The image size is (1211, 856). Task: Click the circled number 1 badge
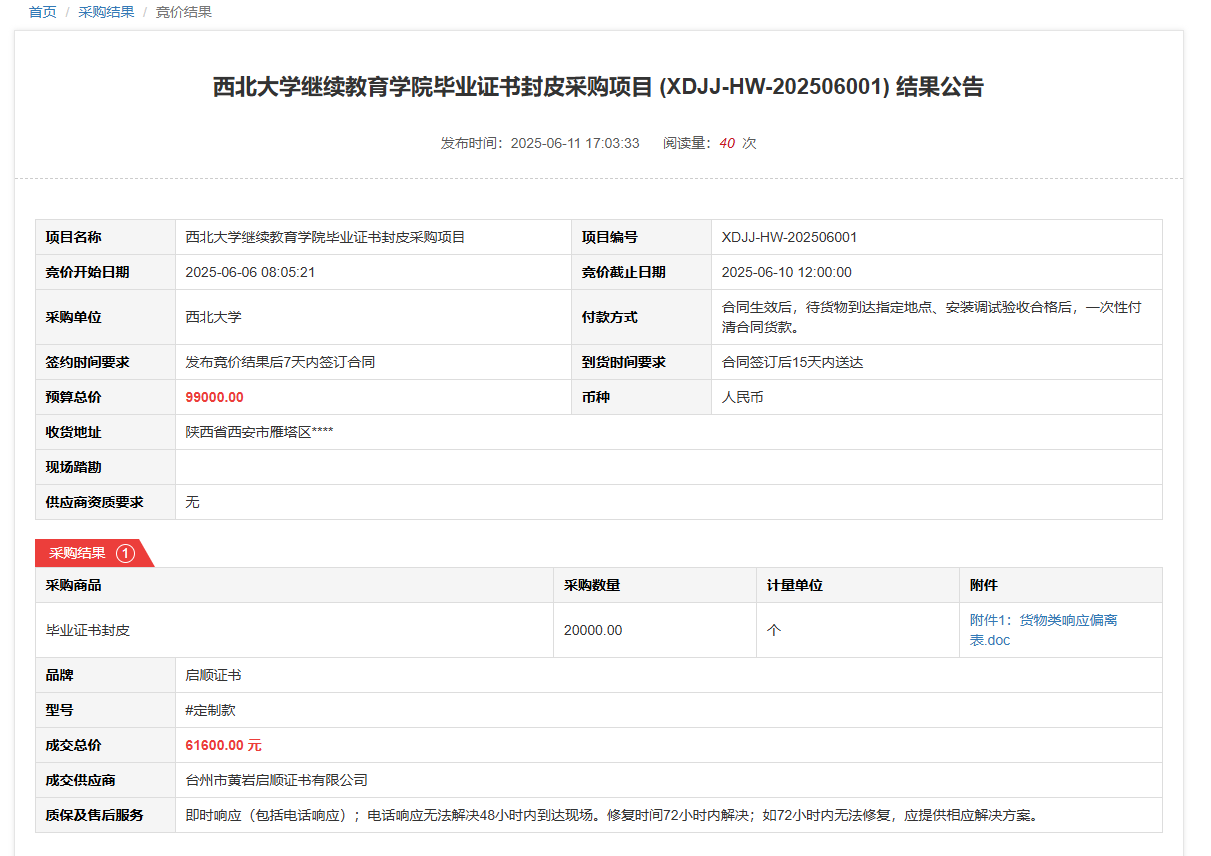click(x=125, y=553)
